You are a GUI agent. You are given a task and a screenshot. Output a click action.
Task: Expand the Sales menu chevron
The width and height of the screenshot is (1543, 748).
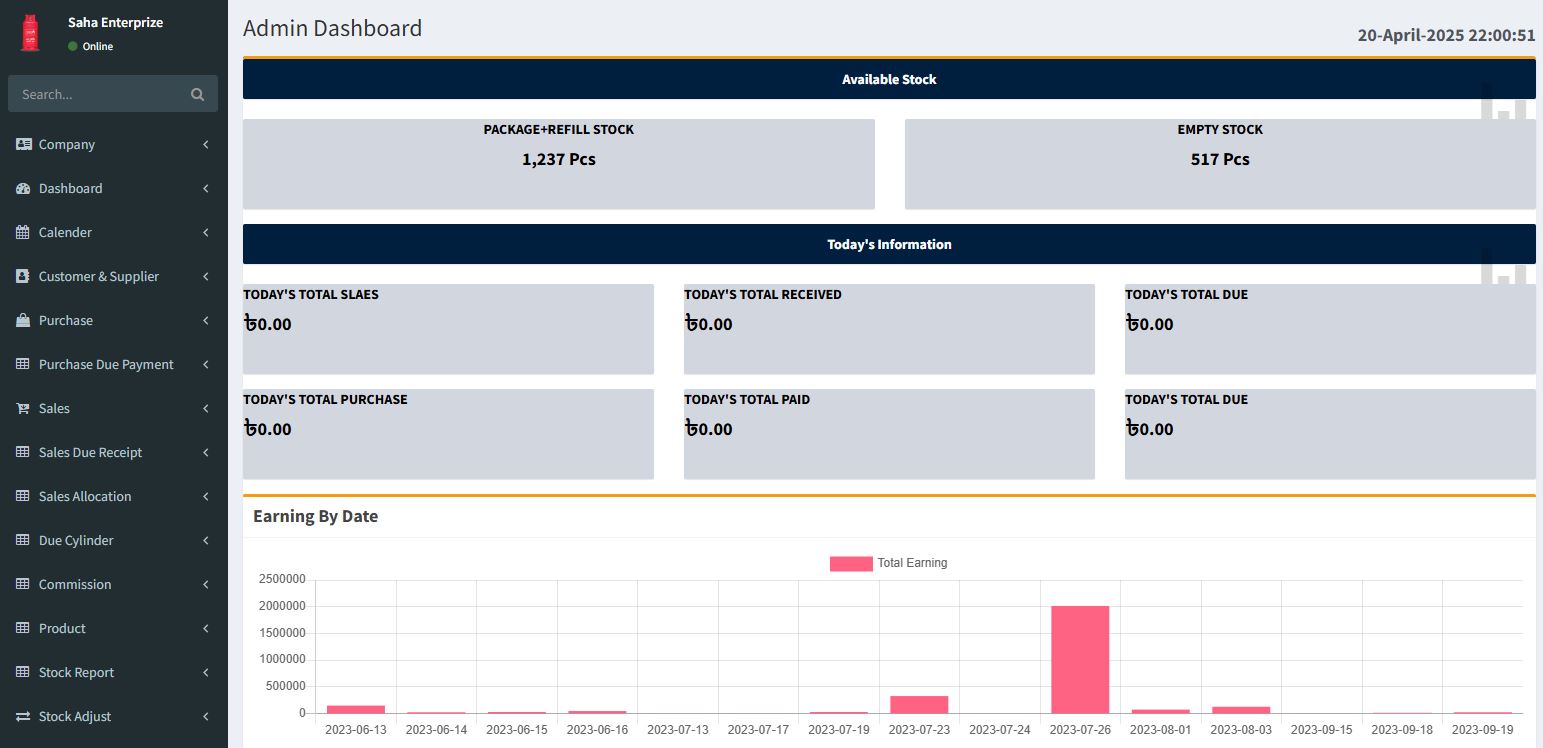(206, 409)
